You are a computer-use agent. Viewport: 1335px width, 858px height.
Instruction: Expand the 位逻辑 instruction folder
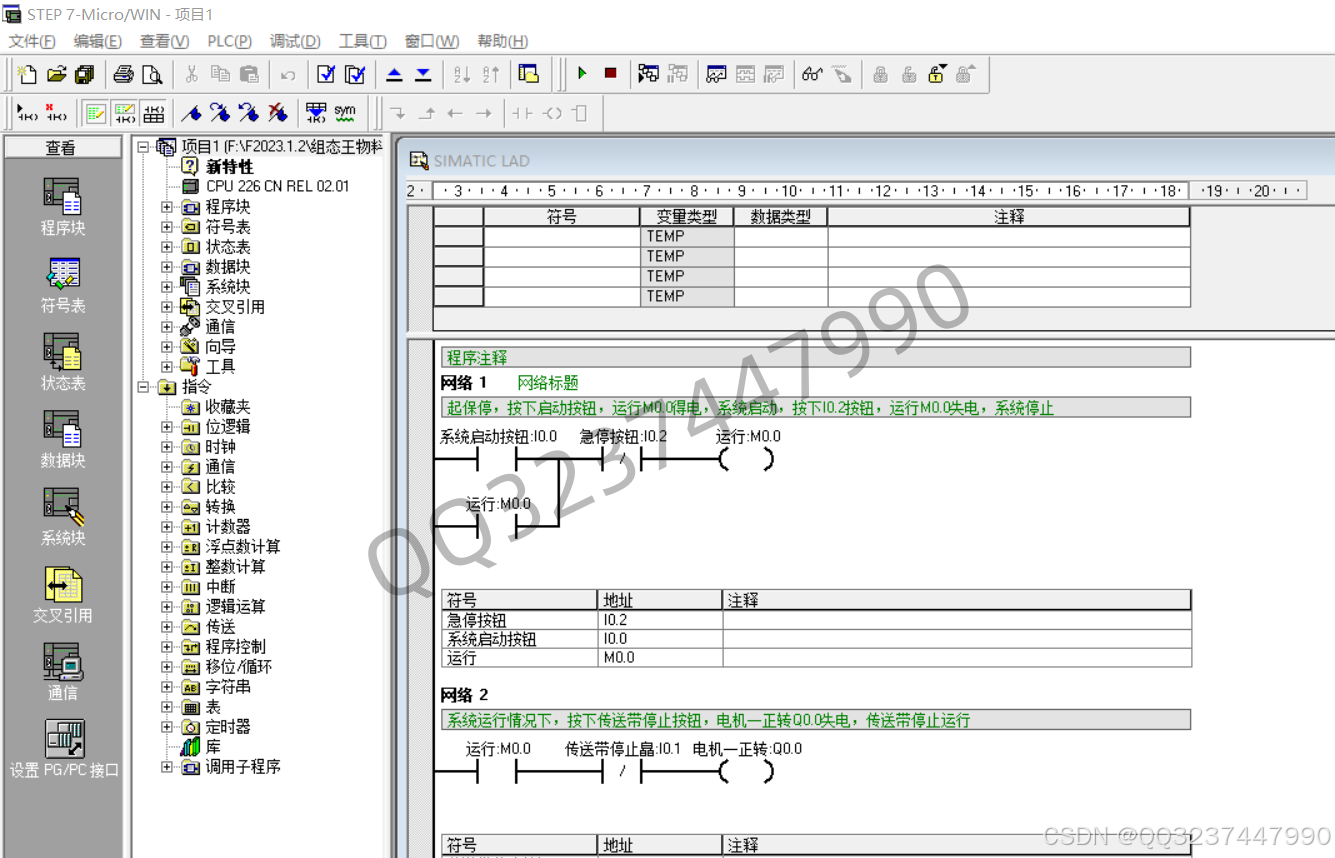tap(167, 427)
